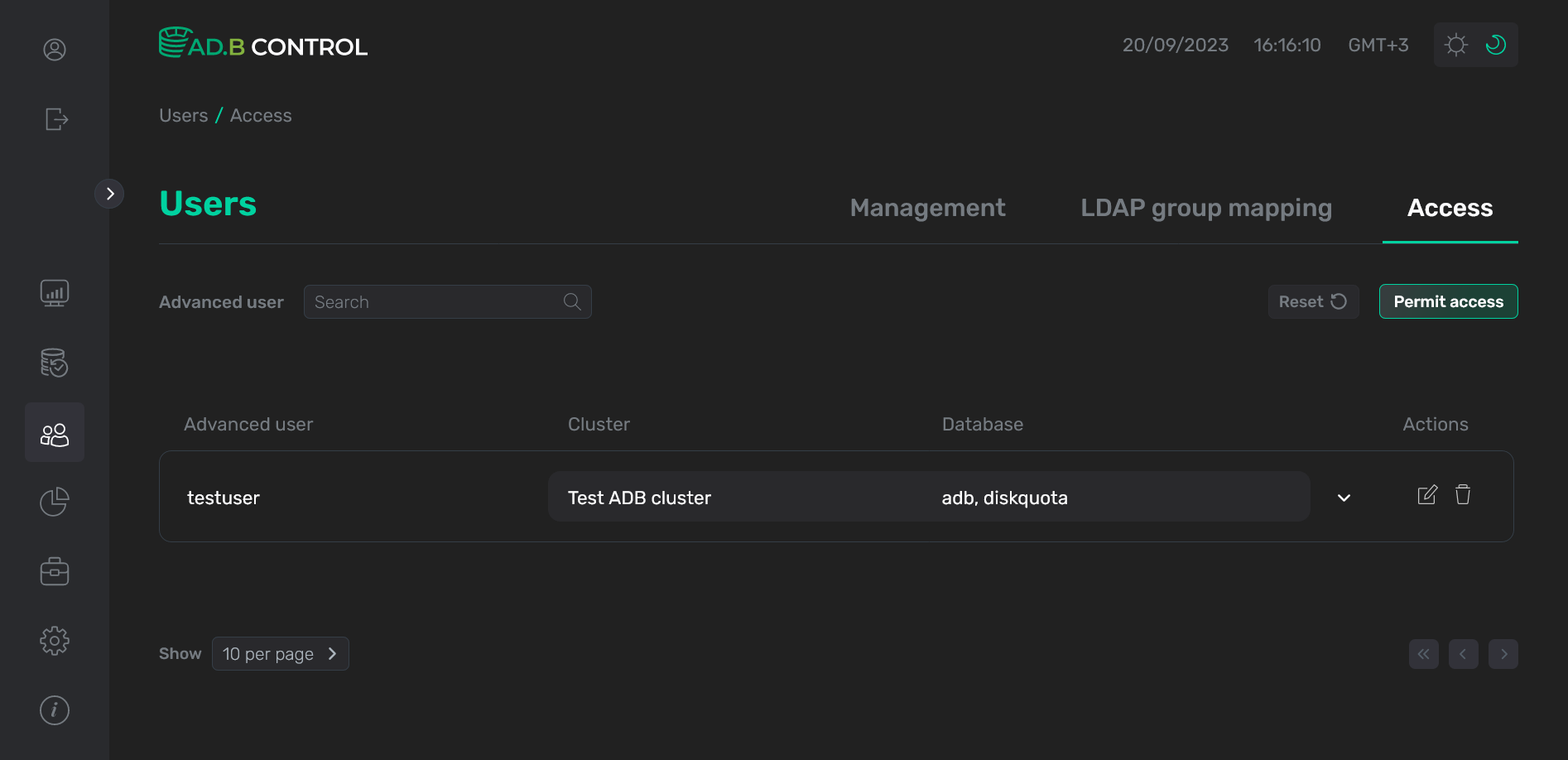This screenshot has width=1568, height=760.
Task: Open the monitoring dashboard icon
Action: pyautogui.click(x=55, y=293)
